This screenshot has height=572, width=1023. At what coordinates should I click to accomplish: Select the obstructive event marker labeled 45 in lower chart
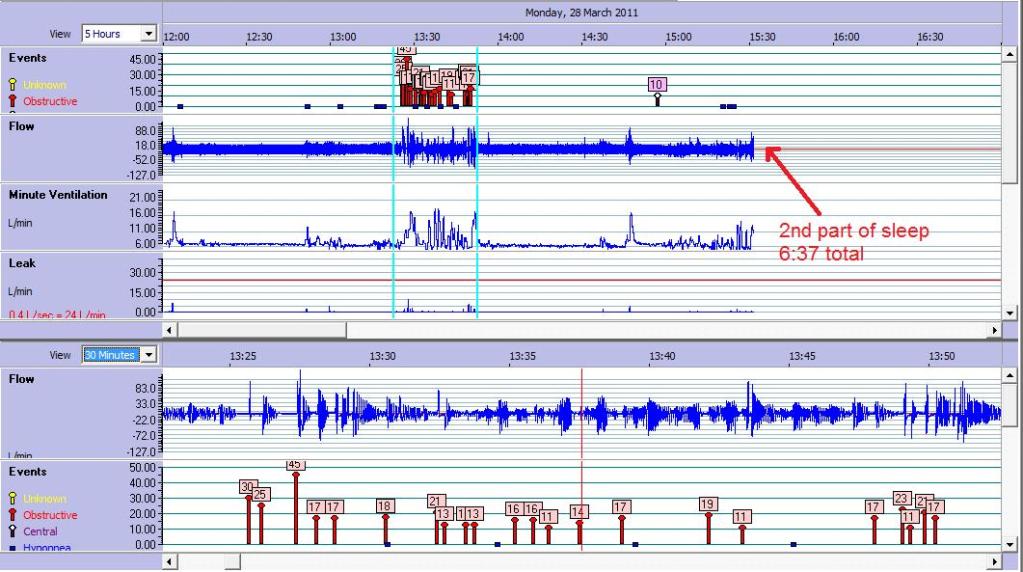tap(295, 465)
